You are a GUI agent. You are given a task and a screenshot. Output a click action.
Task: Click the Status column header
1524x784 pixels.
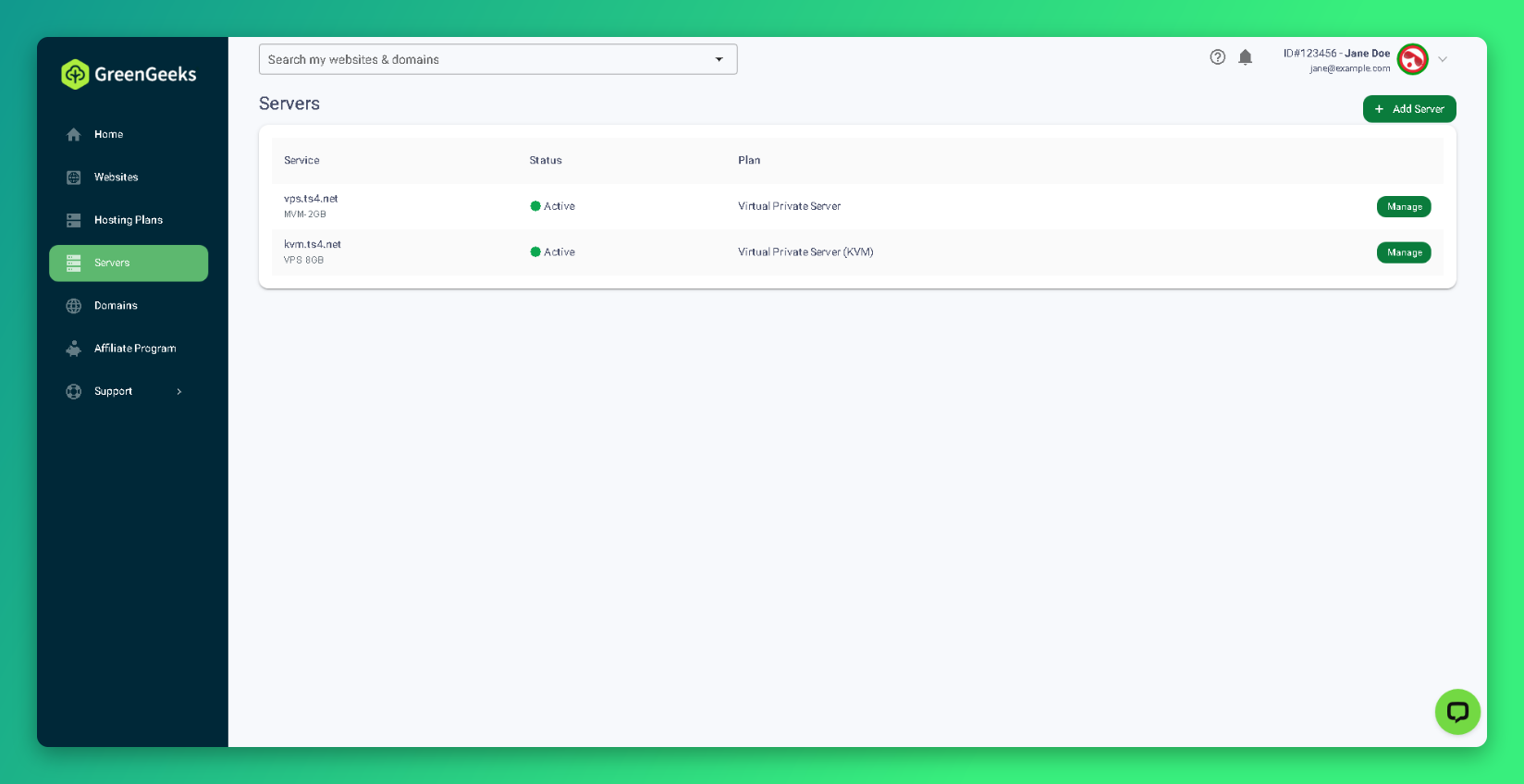click(546, 160)
